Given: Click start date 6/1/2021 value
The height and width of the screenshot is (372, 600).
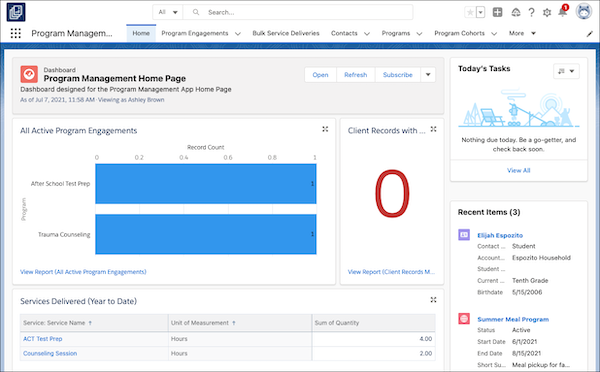Looking at the screenshot, I should 524,341.
